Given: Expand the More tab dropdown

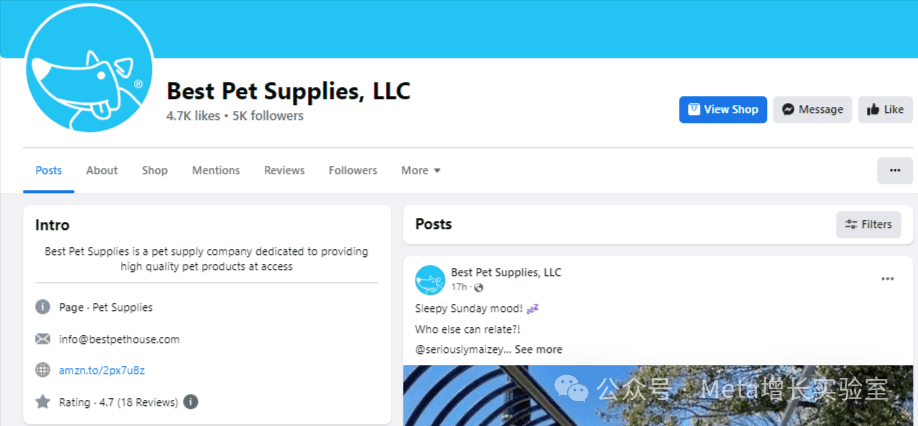Looking at the screenshot, I should tap(421, 170).
